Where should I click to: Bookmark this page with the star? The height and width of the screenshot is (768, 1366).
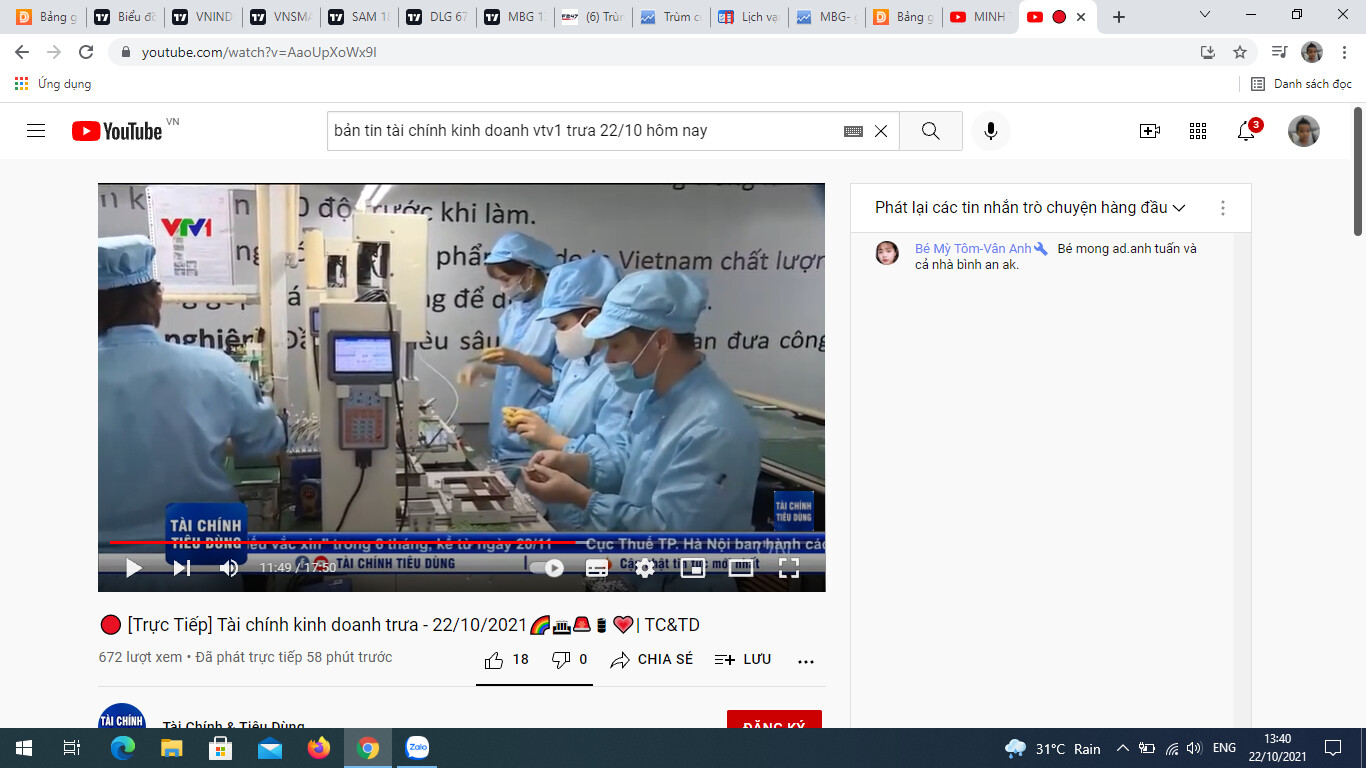[x=1240, y=52]
